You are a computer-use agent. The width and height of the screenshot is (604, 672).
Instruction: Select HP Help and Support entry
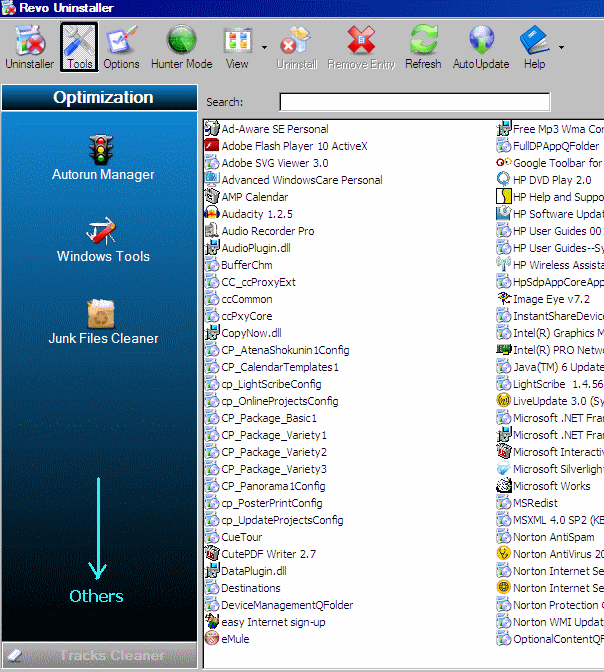tap(550, 197)
